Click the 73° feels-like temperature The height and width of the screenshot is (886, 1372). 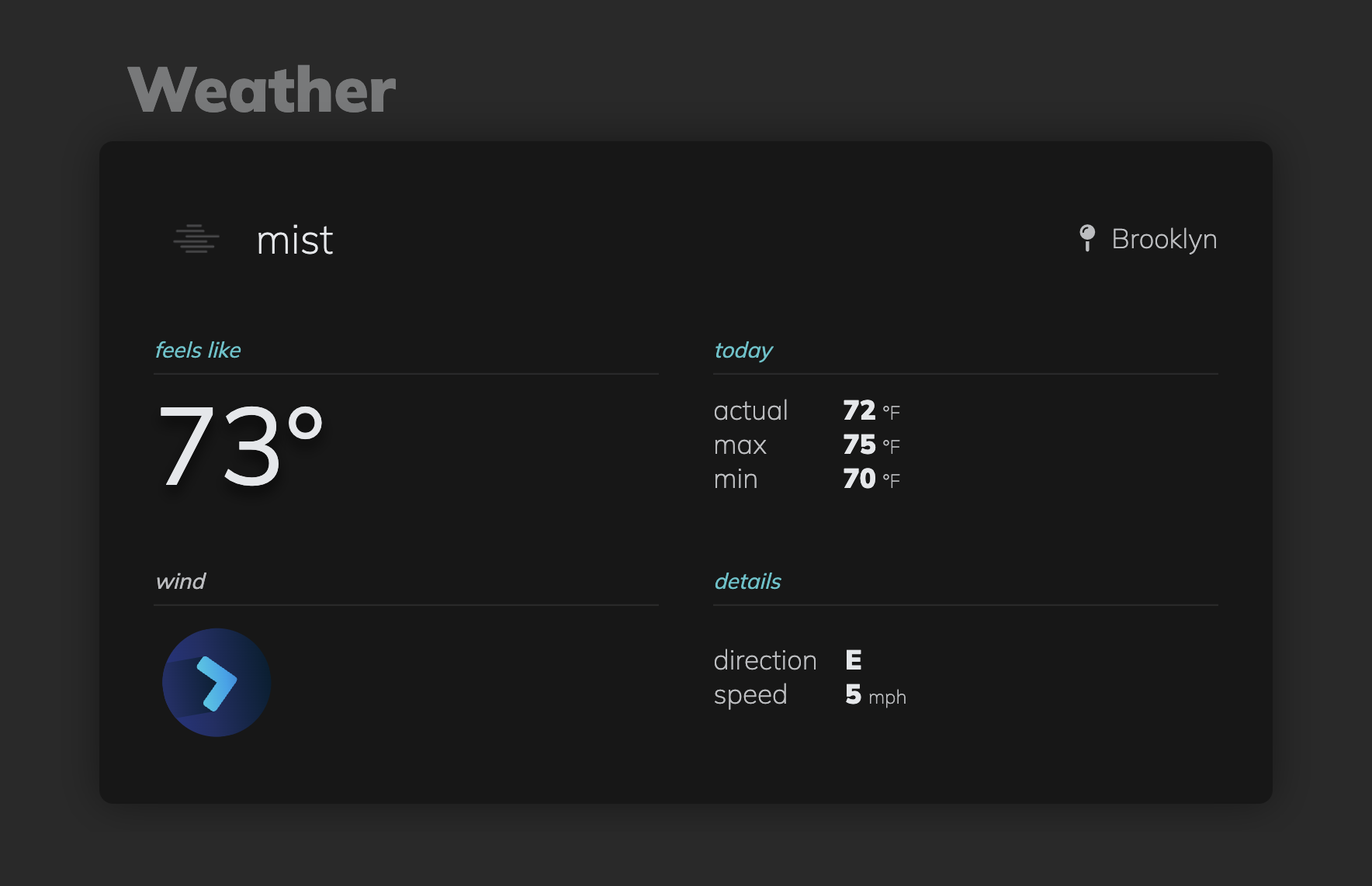[x=240, y=447]
